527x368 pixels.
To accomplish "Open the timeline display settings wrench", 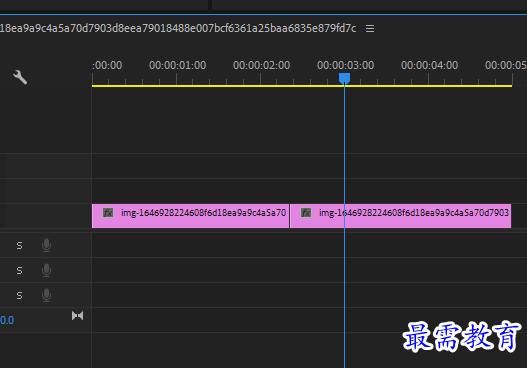I will click(20, 77).
